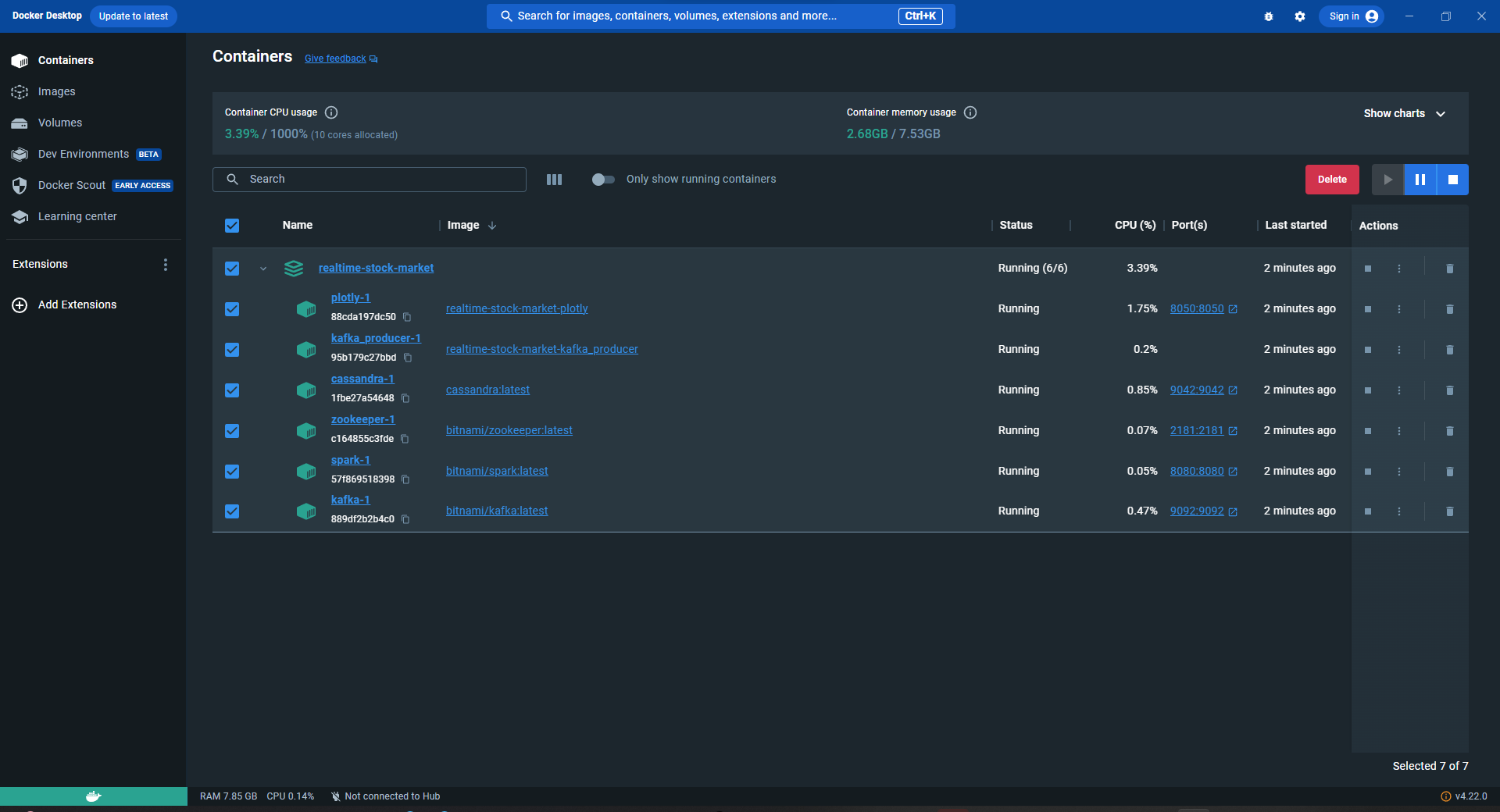Stop all selected containers with toolbar button
This screenshot has width=1500, height=812.
tap(1453, 180)
